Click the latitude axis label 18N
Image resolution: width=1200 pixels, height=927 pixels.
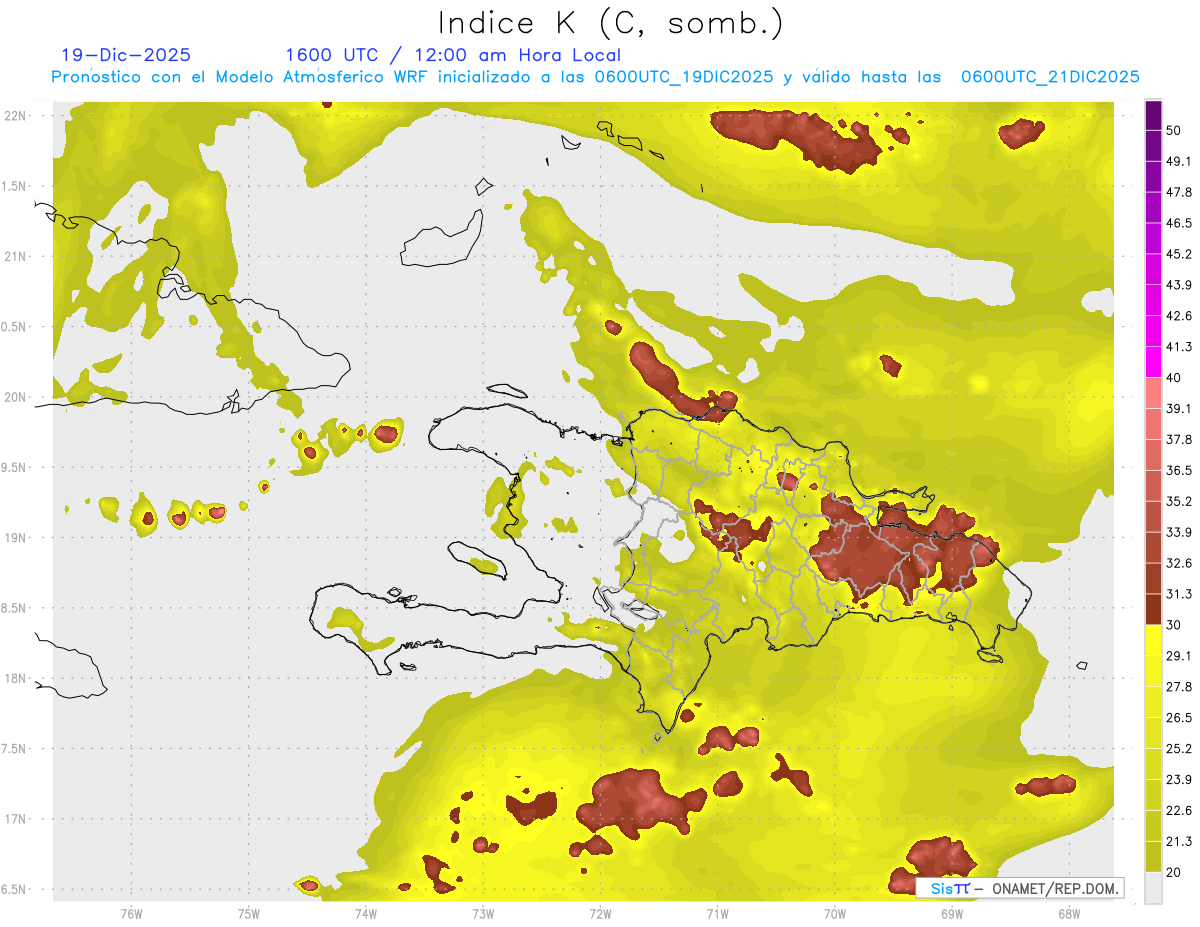(x=15, y=679)
